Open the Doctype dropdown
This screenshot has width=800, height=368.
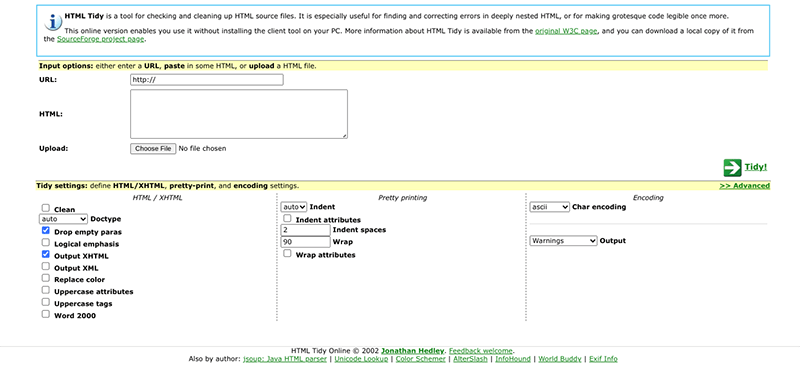pos(63,219)
